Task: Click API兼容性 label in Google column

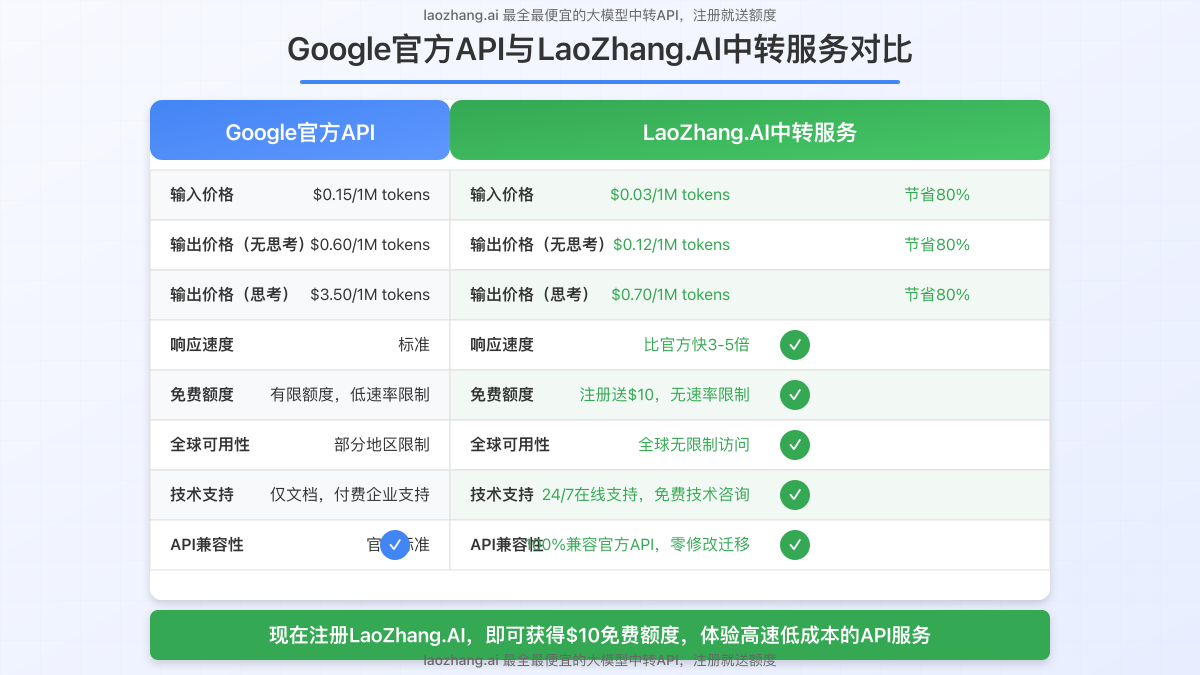Action: click(x=207, y=545)
